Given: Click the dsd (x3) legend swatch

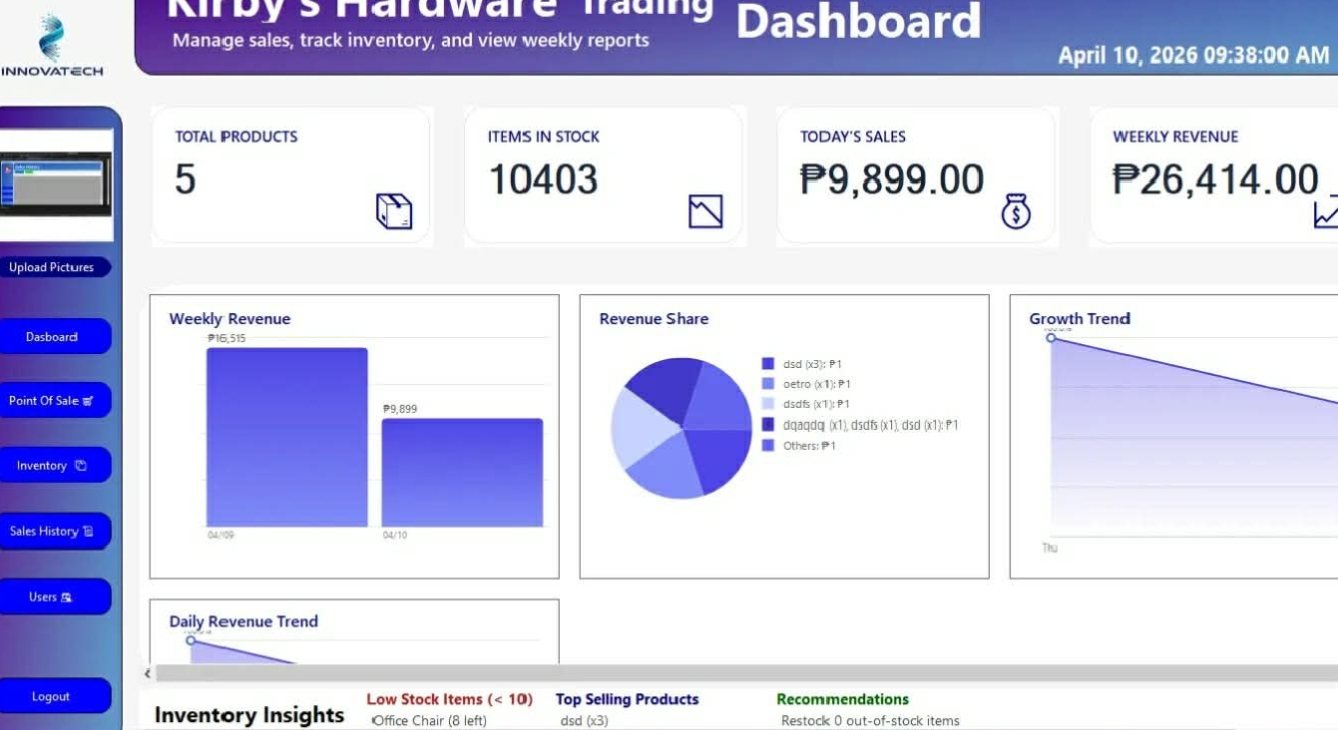Looking at the screenshot, I should point(768,364).
